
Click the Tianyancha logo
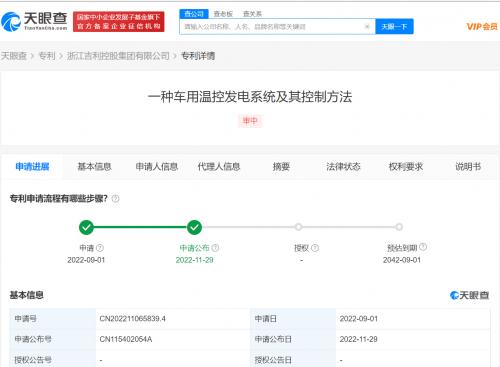click(34, 21)
